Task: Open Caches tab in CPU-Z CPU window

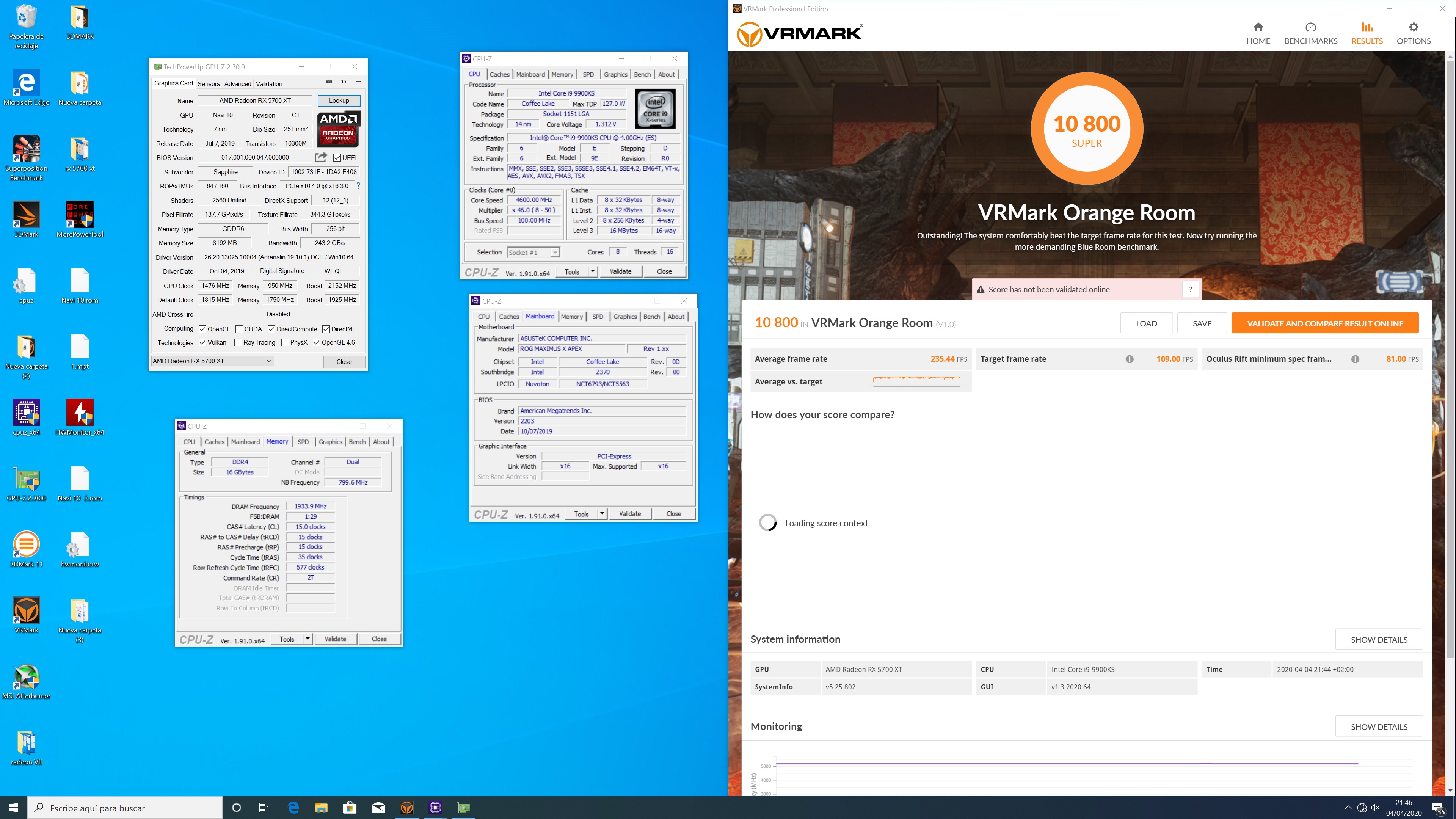Action: point(499,74)
